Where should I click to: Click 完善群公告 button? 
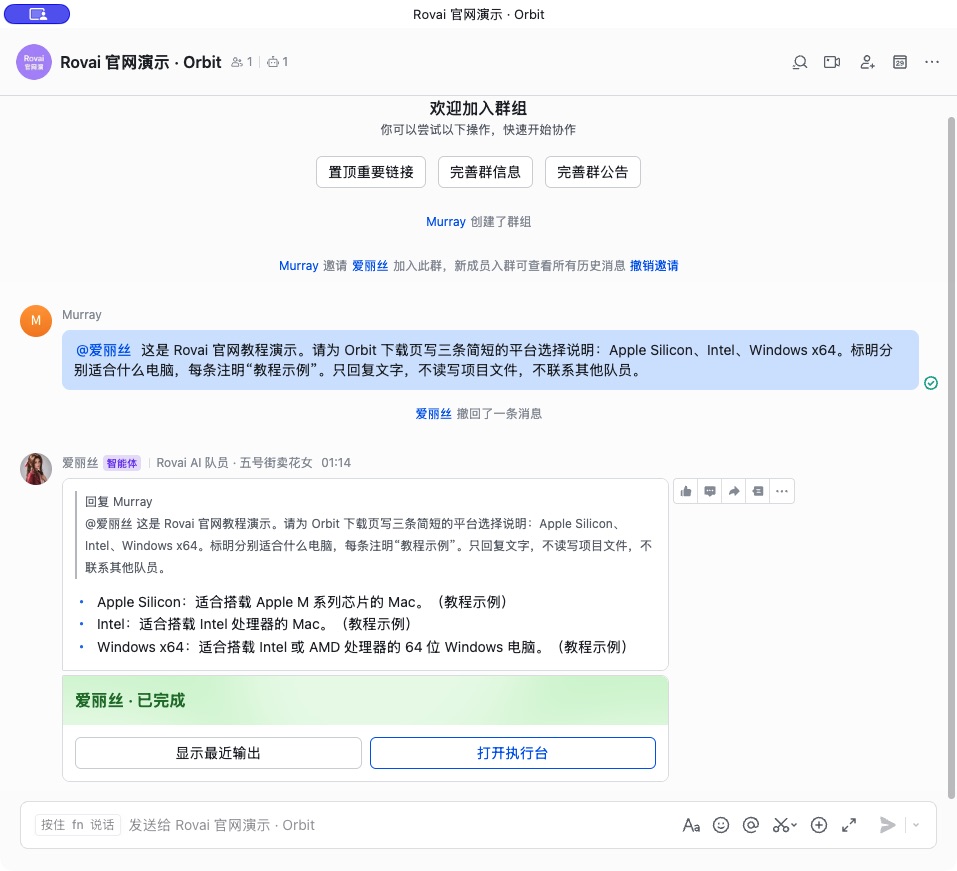pyautogui.click(x=593, y=172)
